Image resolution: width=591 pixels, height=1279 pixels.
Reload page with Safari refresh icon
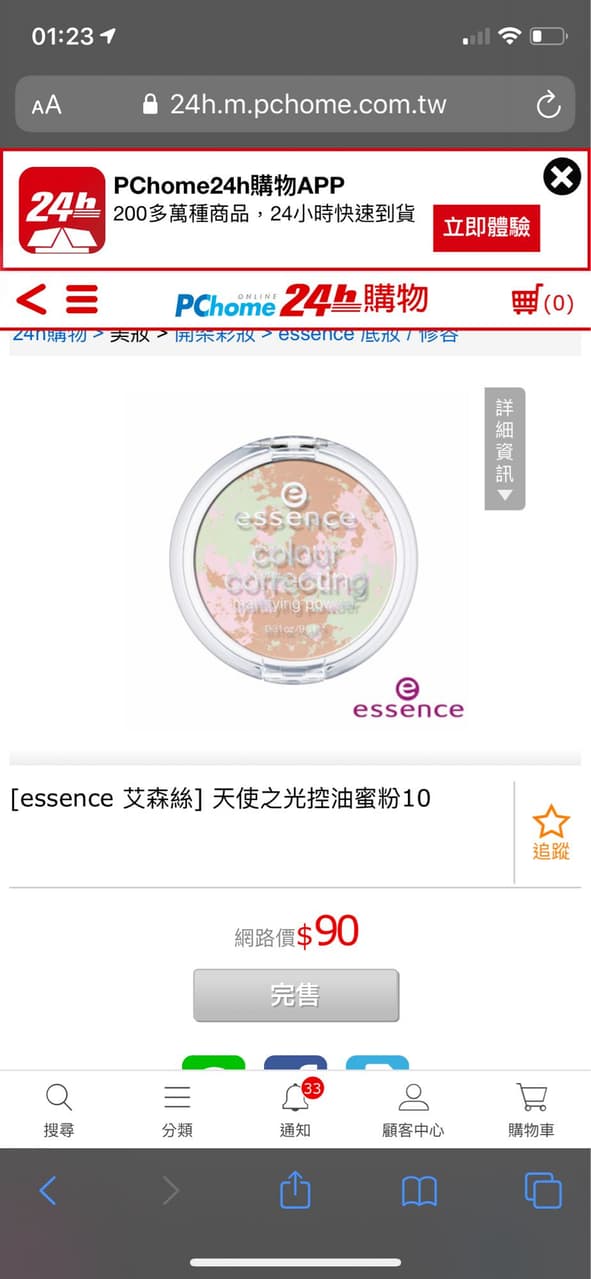(547, 104)
